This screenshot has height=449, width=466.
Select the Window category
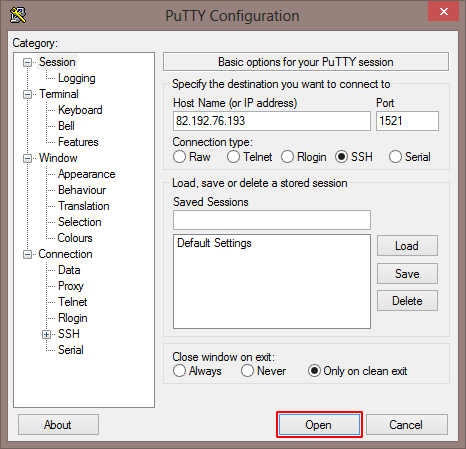58,158
